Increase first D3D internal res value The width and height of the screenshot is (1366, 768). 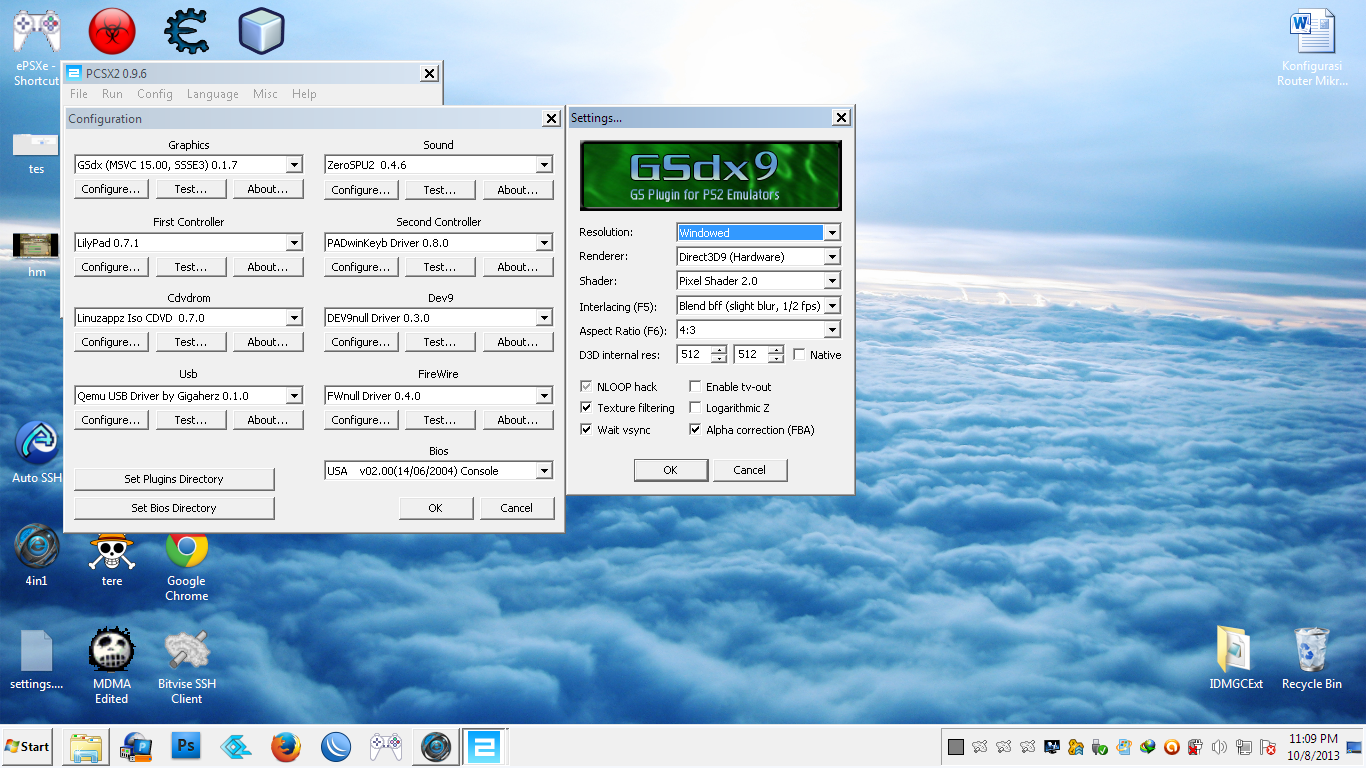point(719,350)
